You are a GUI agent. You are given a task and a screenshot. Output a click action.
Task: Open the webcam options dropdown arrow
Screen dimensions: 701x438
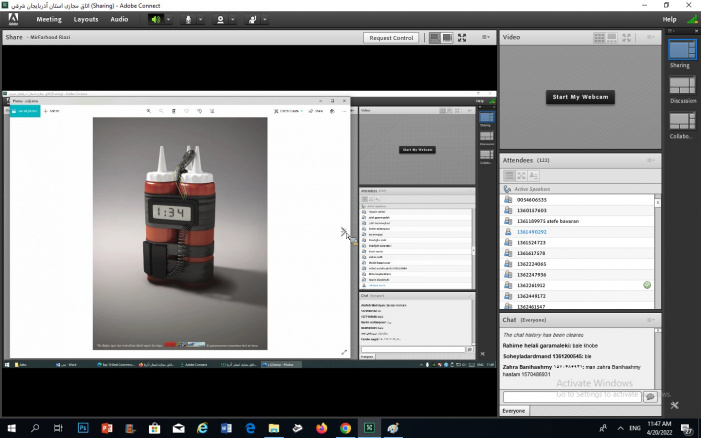(232, 19)
